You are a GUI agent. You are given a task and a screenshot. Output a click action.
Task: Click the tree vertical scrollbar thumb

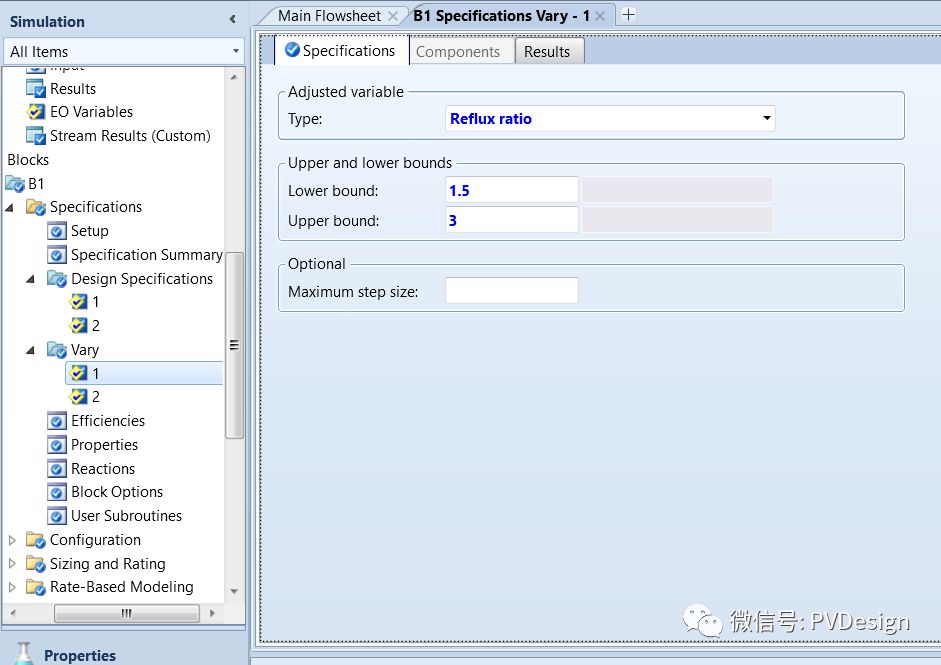(x=234, y=346)
